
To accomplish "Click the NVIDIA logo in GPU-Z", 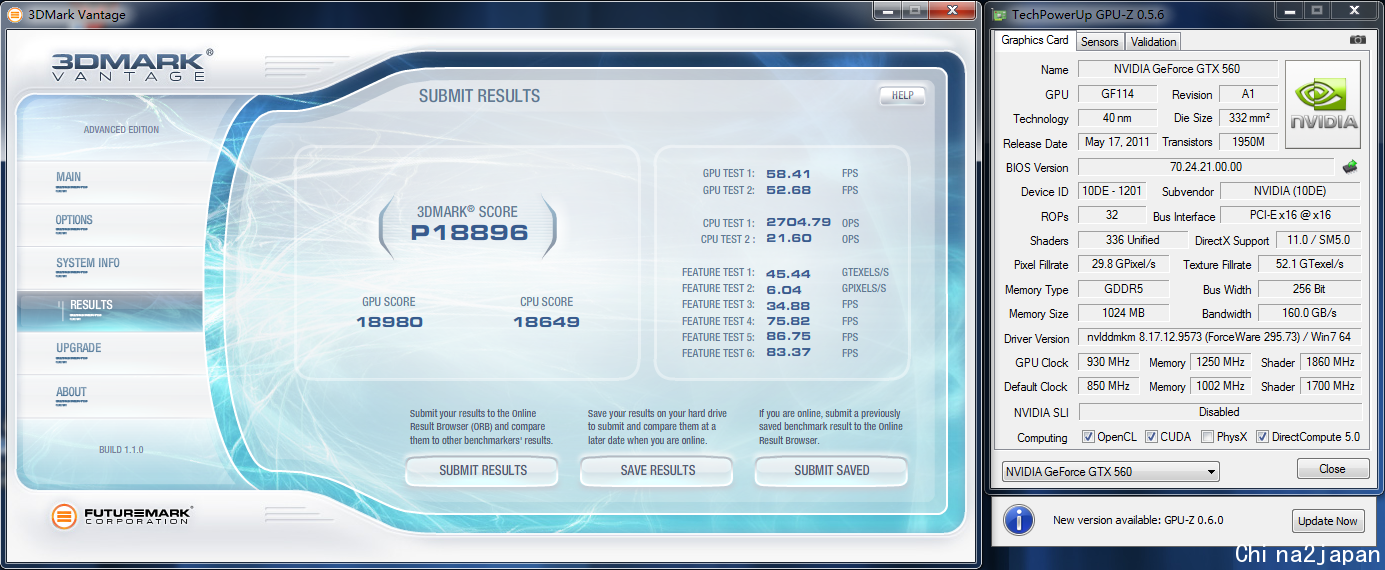I will point(1323,104).
